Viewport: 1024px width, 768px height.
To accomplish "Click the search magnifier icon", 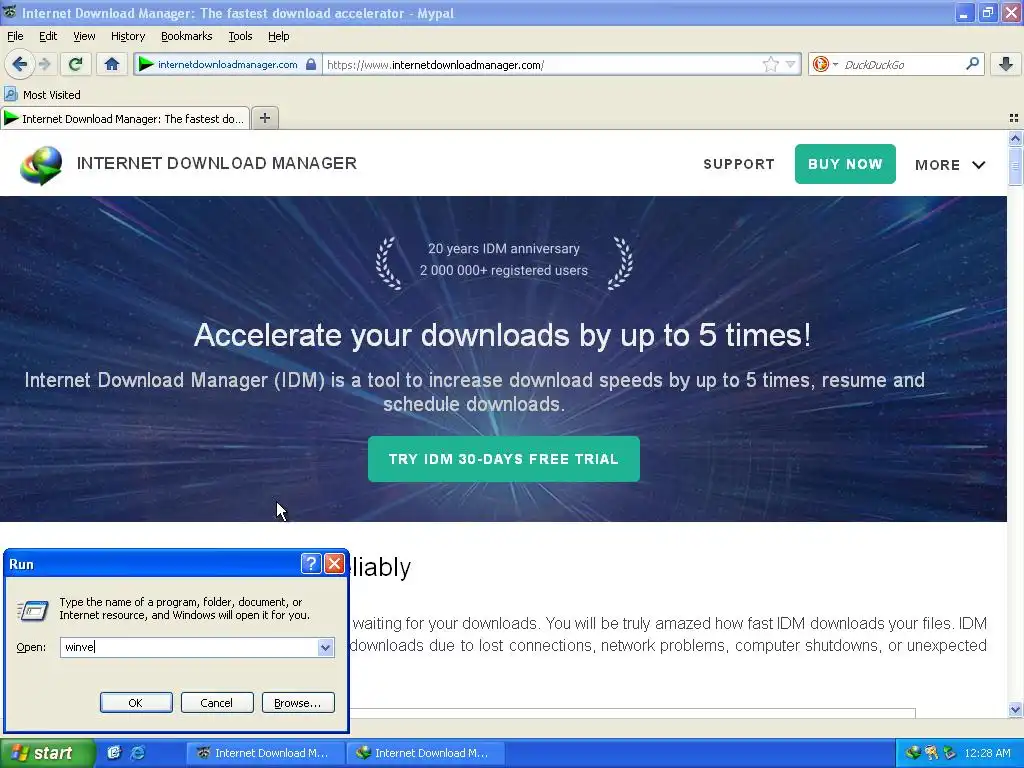I will point(972,63).
